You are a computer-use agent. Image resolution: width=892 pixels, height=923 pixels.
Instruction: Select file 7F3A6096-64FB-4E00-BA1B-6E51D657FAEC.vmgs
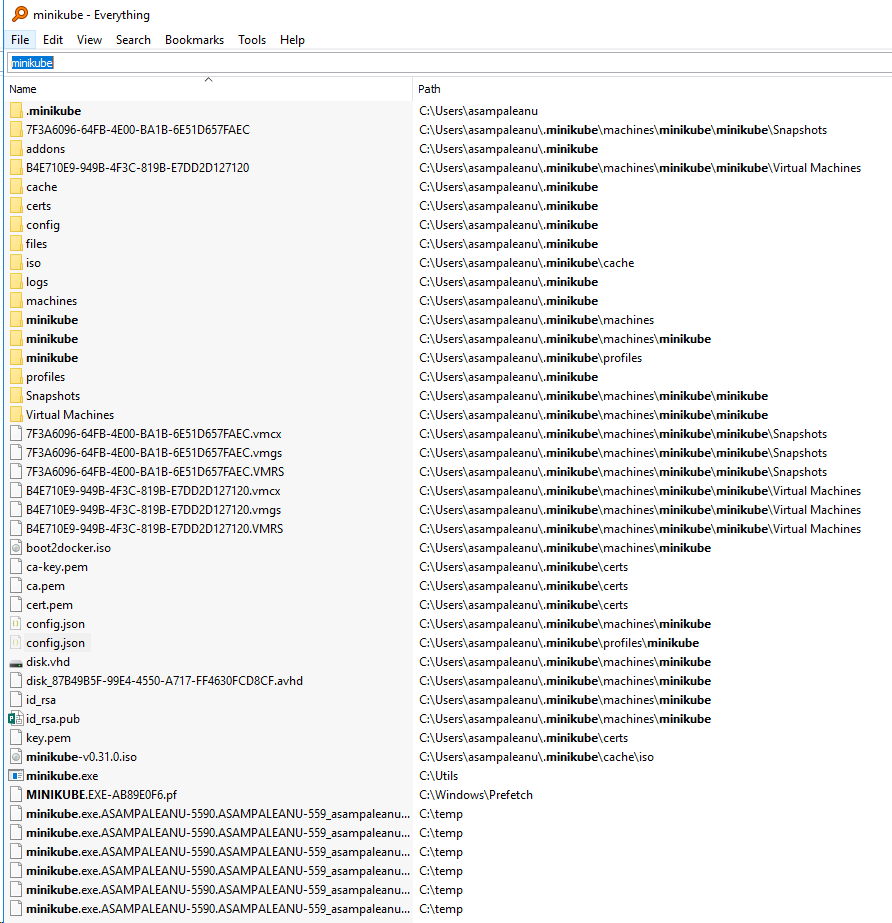tap(154, 453)
